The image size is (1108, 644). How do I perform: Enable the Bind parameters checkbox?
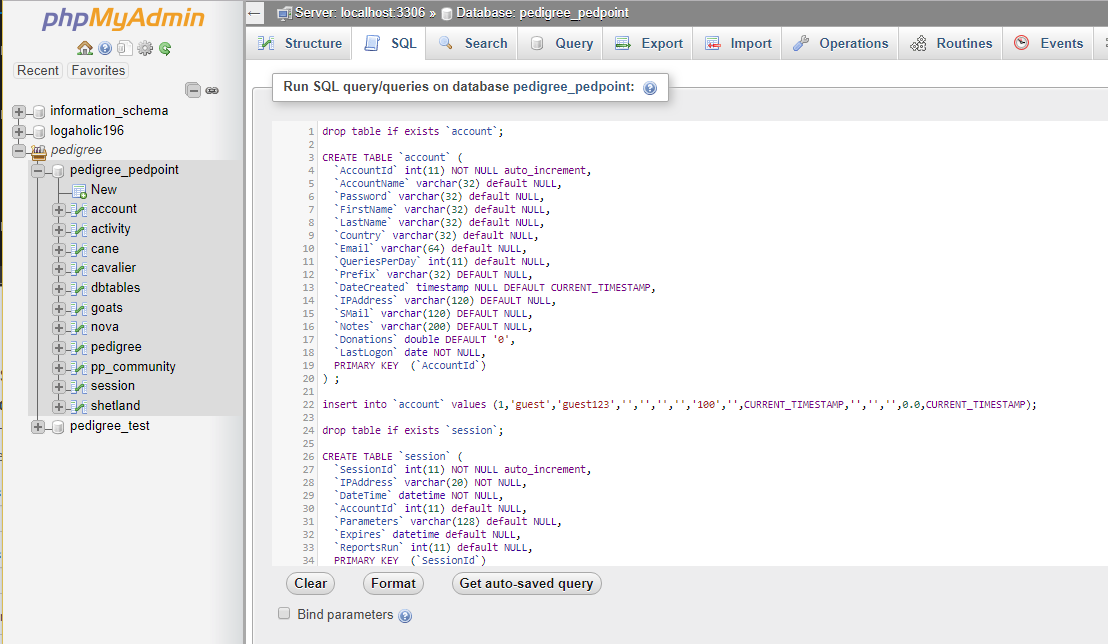(284, 613)
